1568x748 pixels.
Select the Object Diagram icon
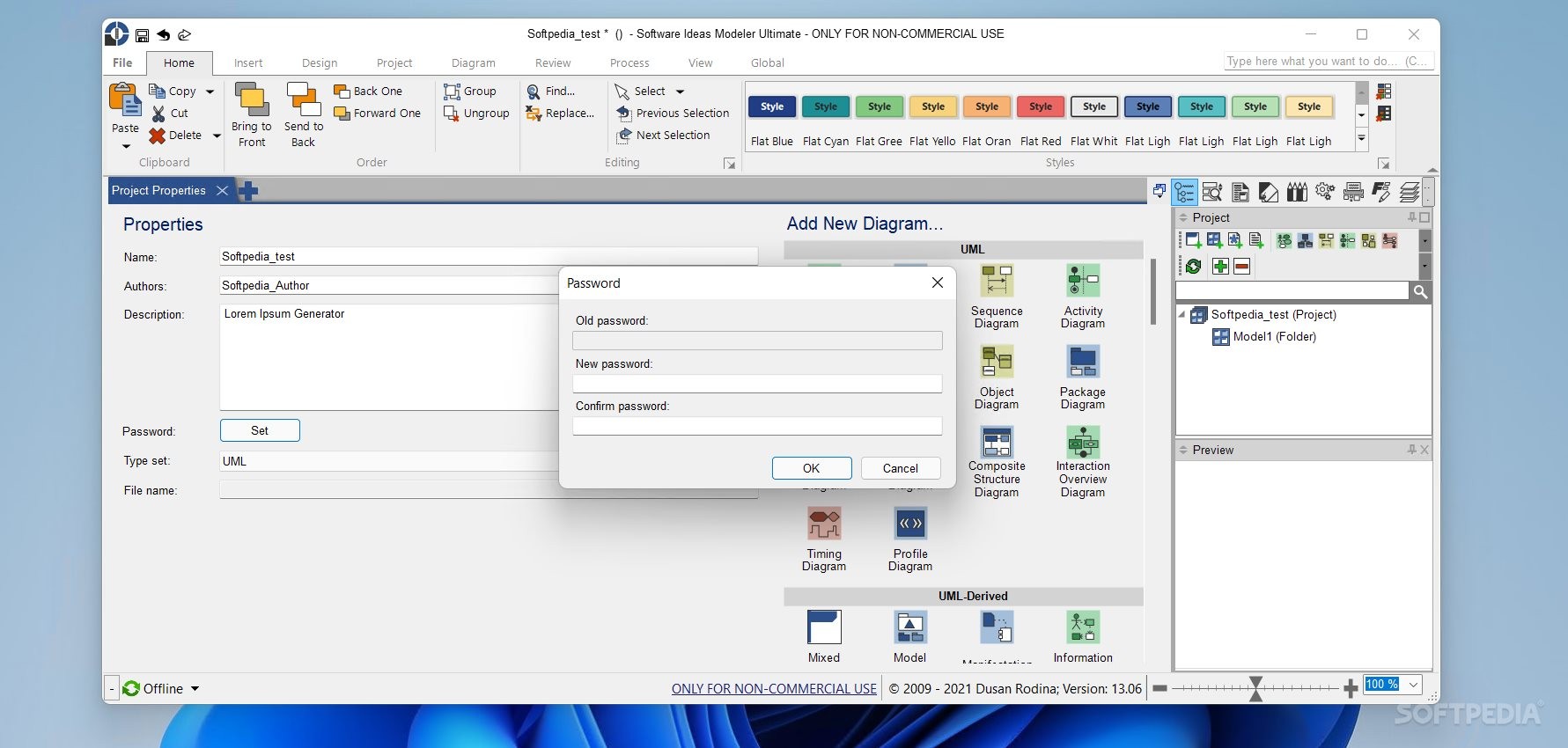click(x=997, y=362)
